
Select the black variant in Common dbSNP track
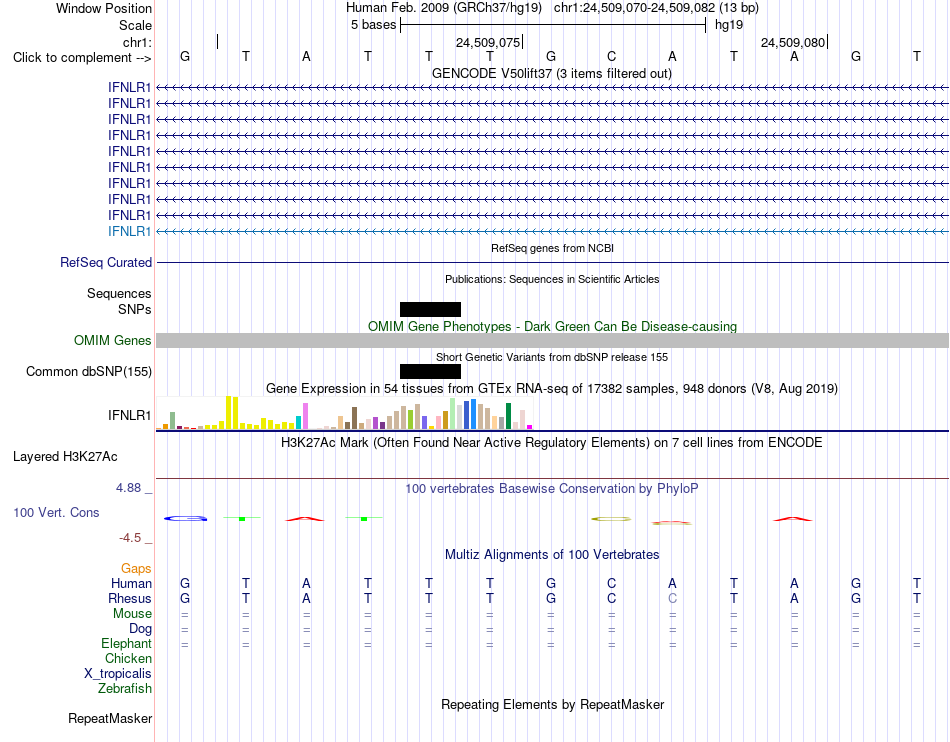point(430,371)
